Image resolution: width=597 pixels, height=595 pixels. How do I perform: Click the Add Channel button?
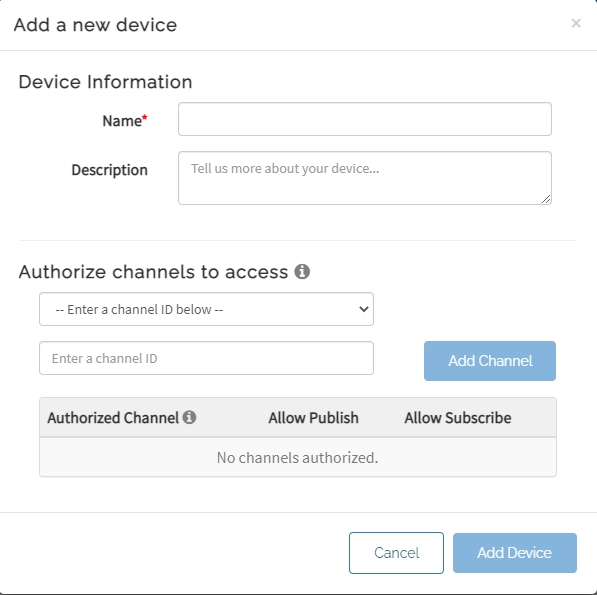[490, 361]
